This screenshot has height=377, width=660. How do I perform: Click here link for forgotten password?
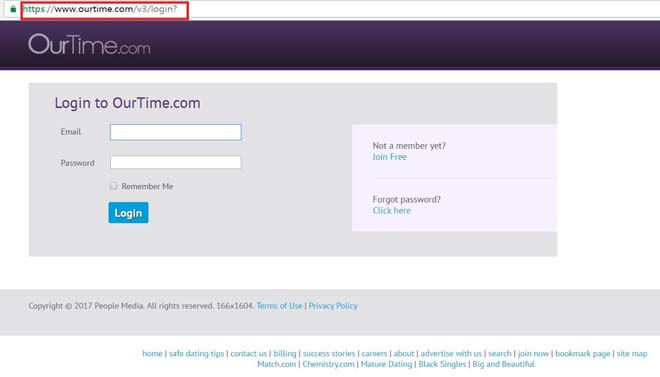pos(391,211)
